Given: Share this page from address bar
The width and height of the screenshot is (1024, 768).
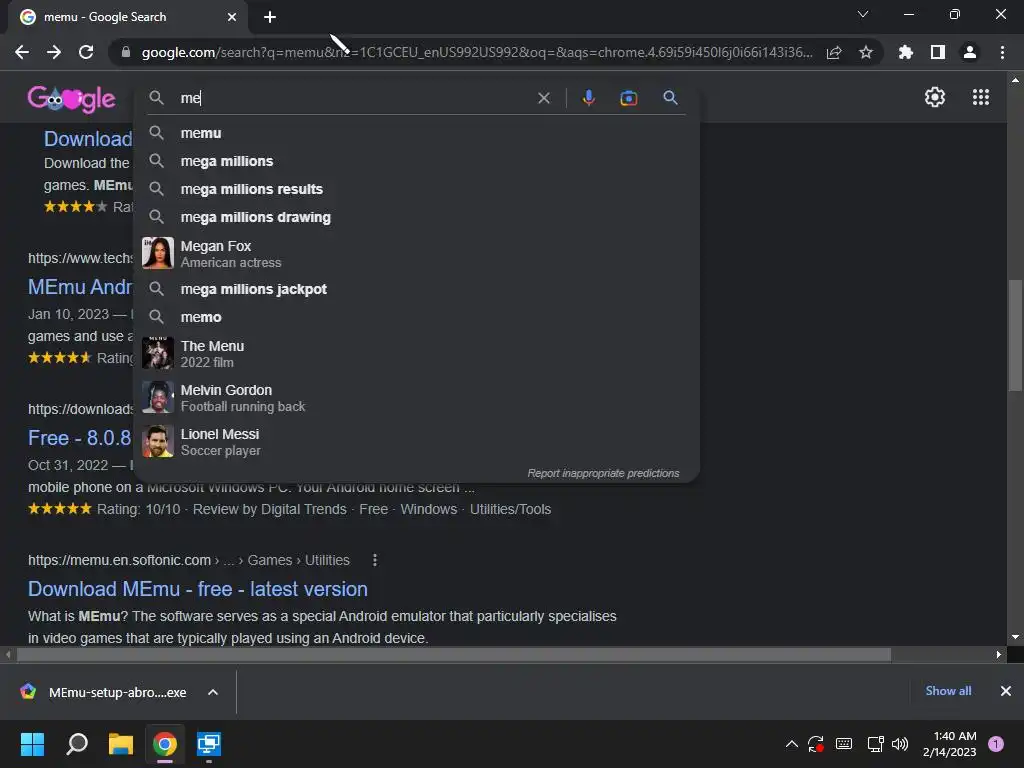Looking at the screenshot, I should 834,52.
